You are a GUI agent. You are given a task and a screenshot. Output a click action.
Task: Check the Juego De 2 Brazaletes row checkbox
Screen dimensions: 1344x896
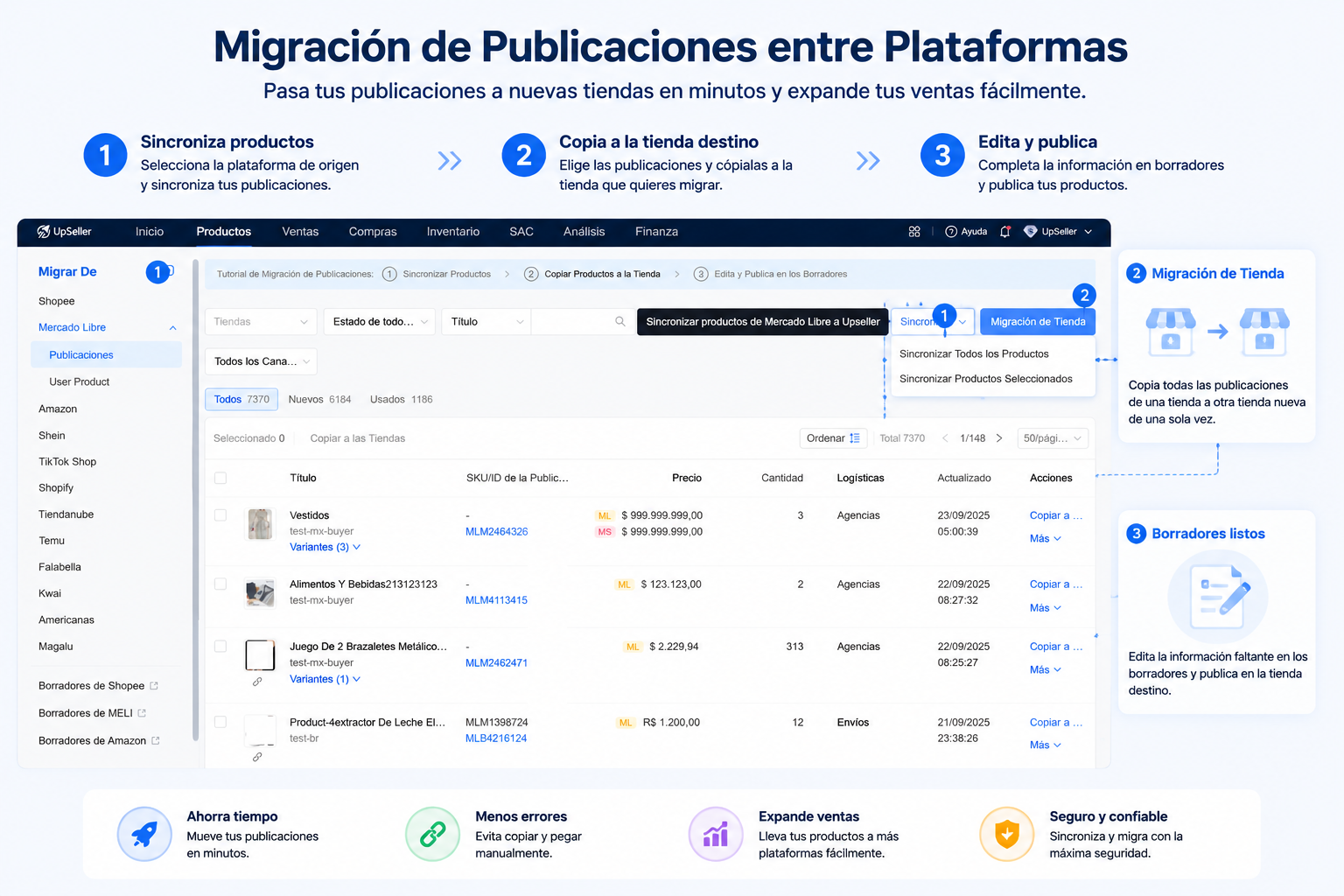[x=220, y=646]
